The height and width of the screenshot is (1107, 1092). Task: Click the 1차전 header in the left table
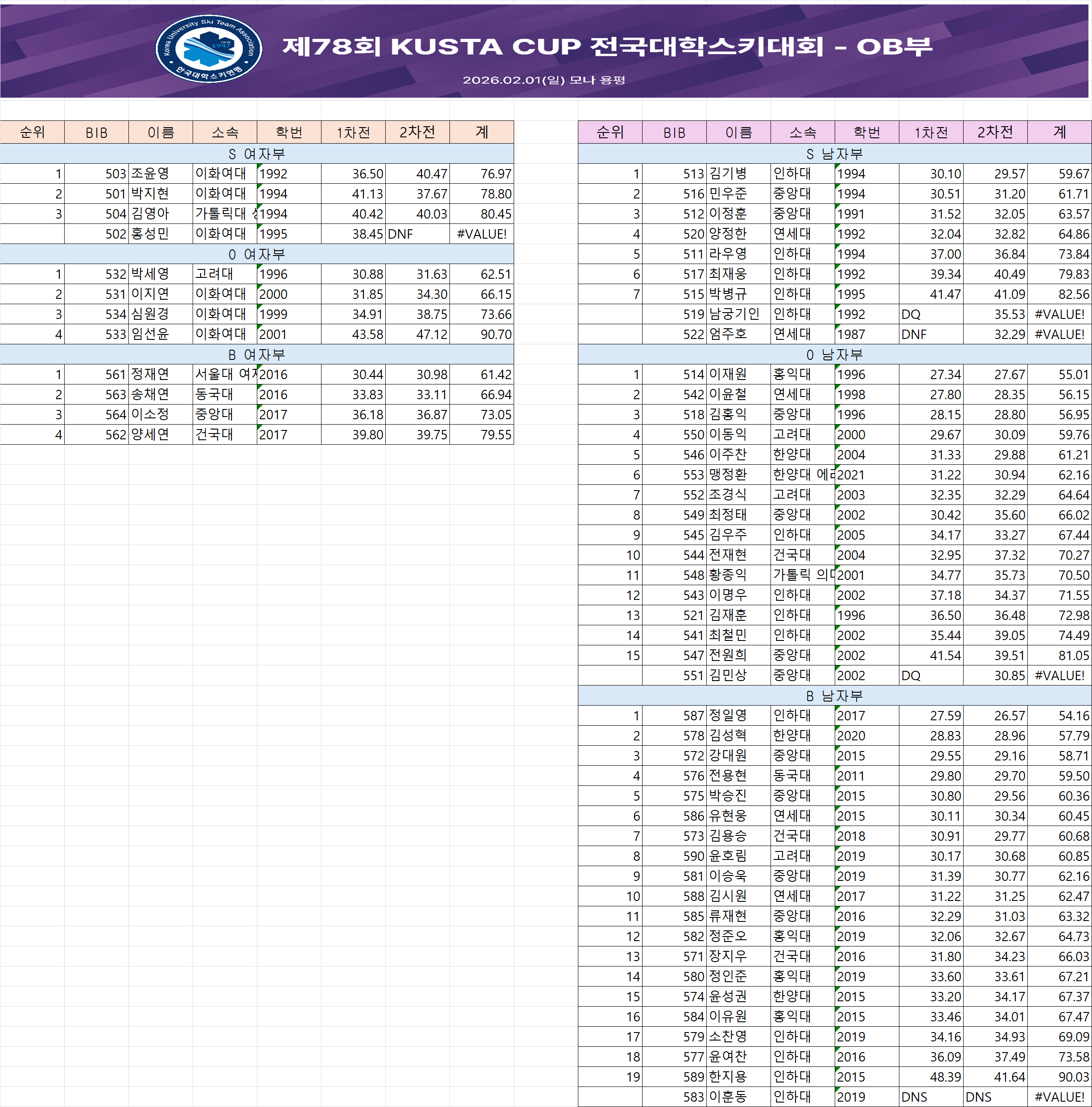click(353, 132)
